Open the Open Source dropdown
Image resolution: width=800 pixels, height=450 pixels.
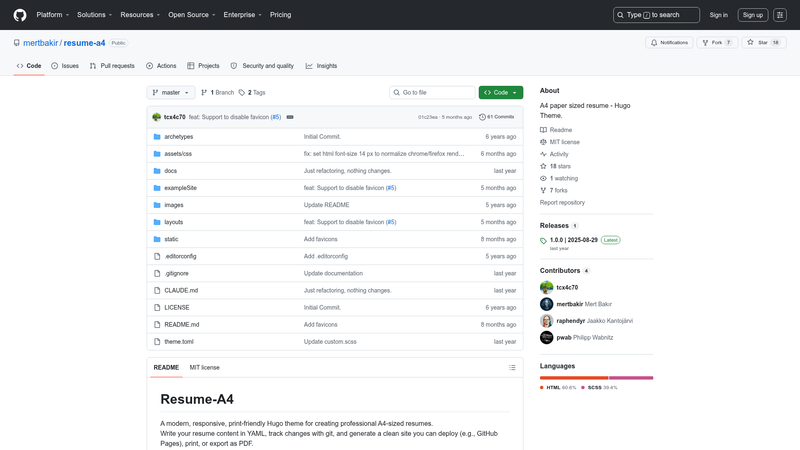point(192,15)
